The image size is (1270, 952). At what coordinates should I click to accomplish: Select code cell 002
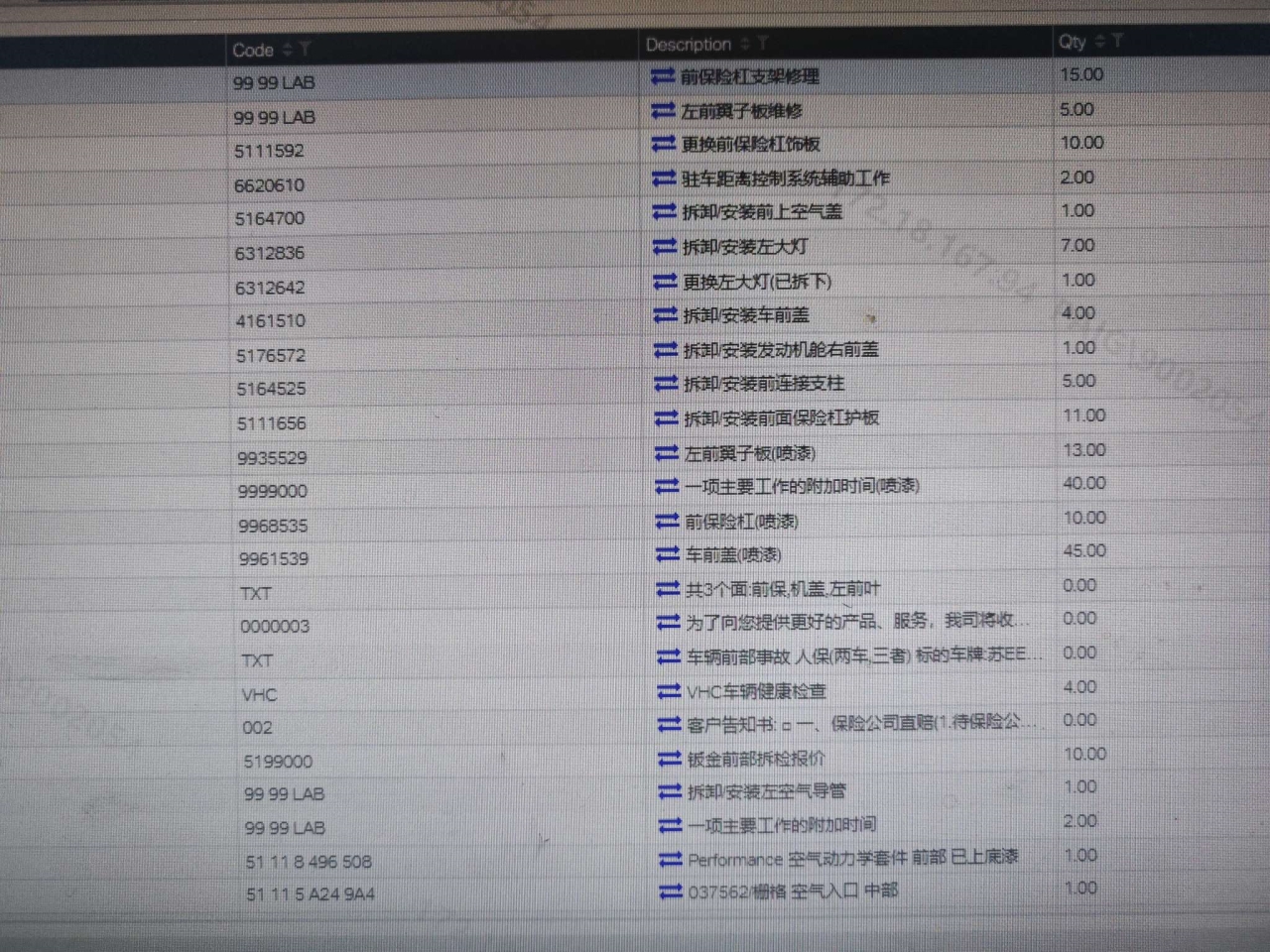pyautogui.click(x=257, y=728)
